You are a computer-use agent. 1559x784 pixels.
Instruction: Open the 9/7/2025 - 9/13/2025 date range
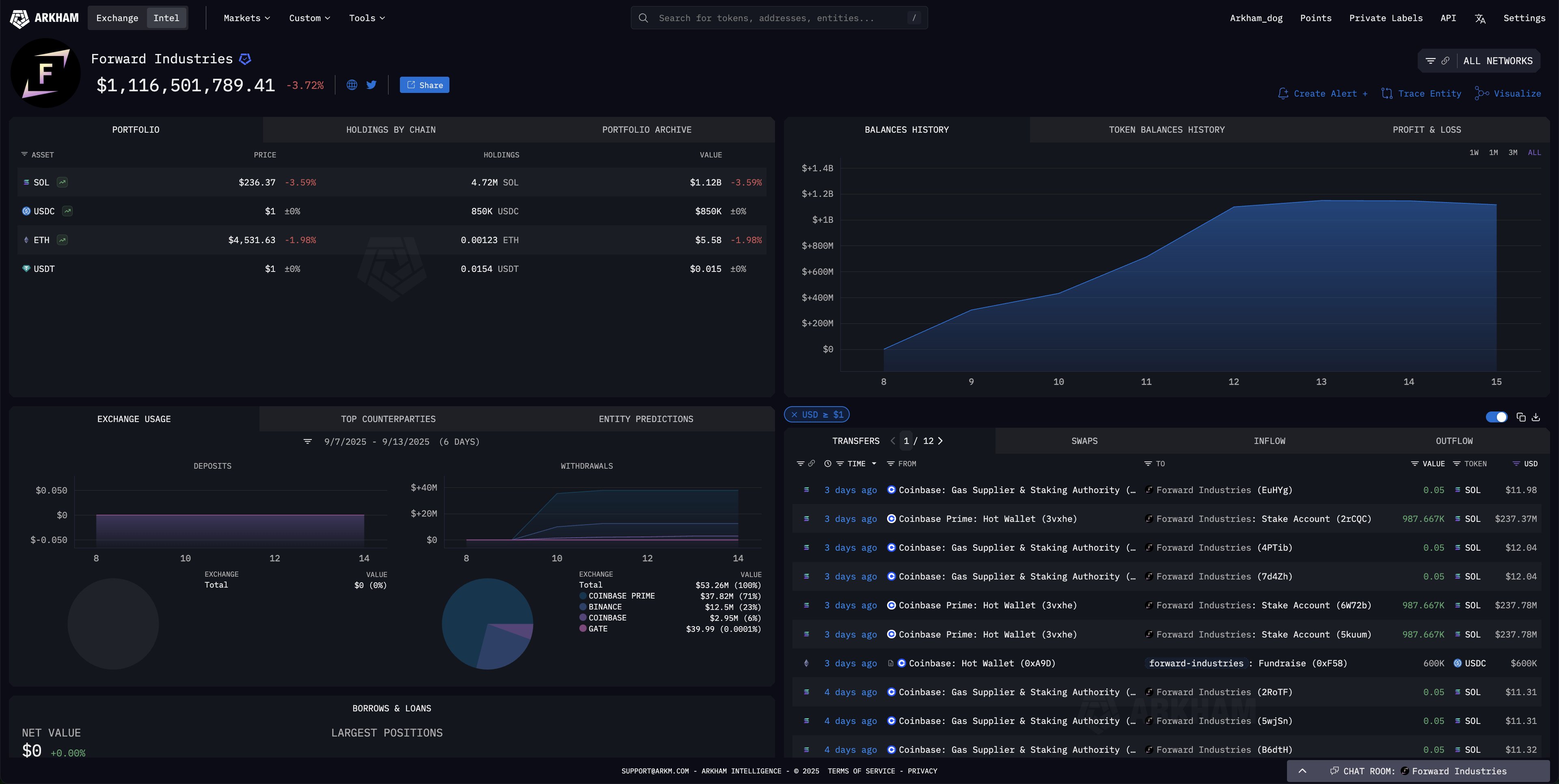[402, 442]
